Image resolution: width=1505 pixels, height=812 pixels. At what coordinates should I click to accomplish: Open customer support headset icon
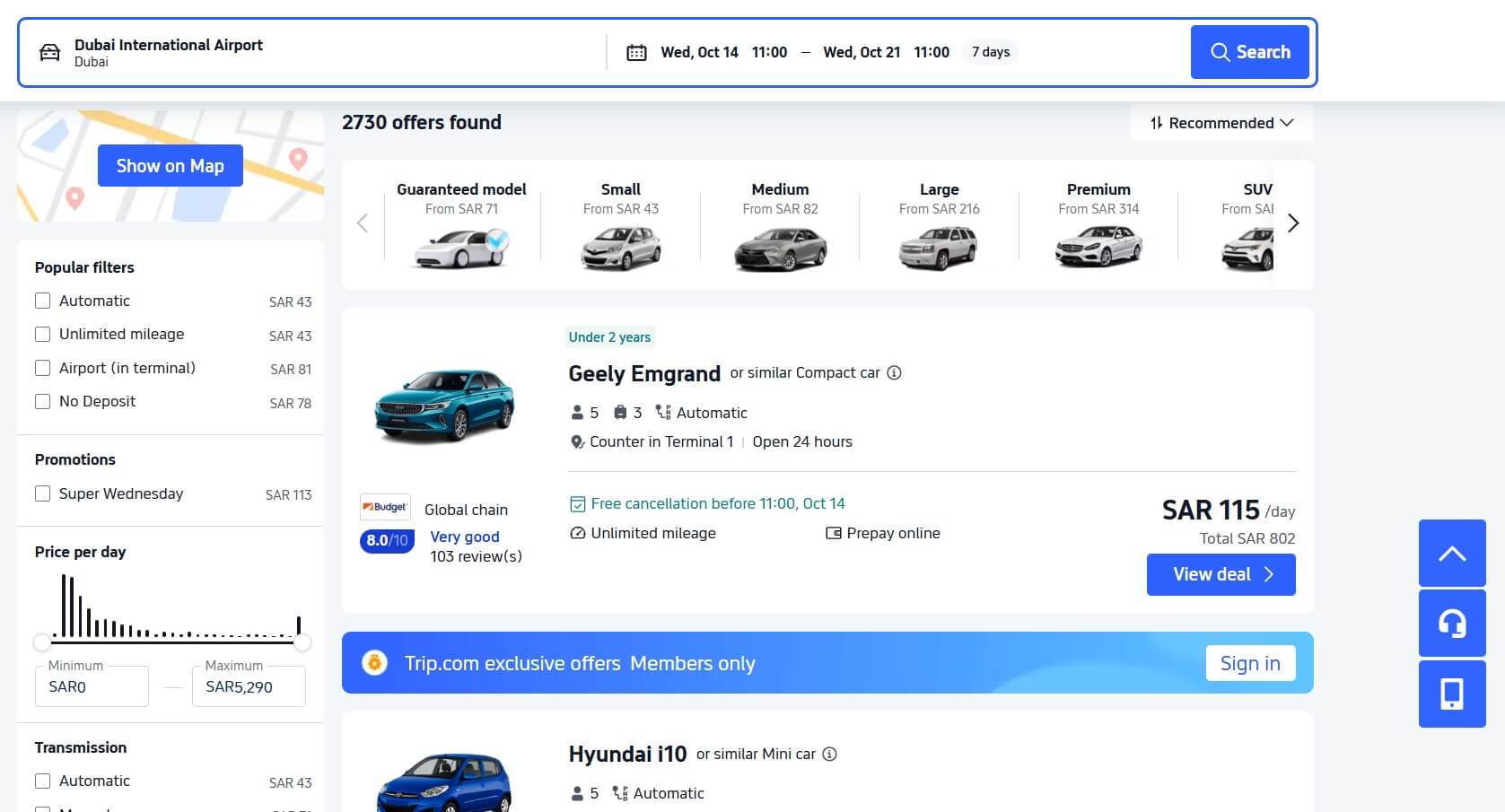[1451, 623]
